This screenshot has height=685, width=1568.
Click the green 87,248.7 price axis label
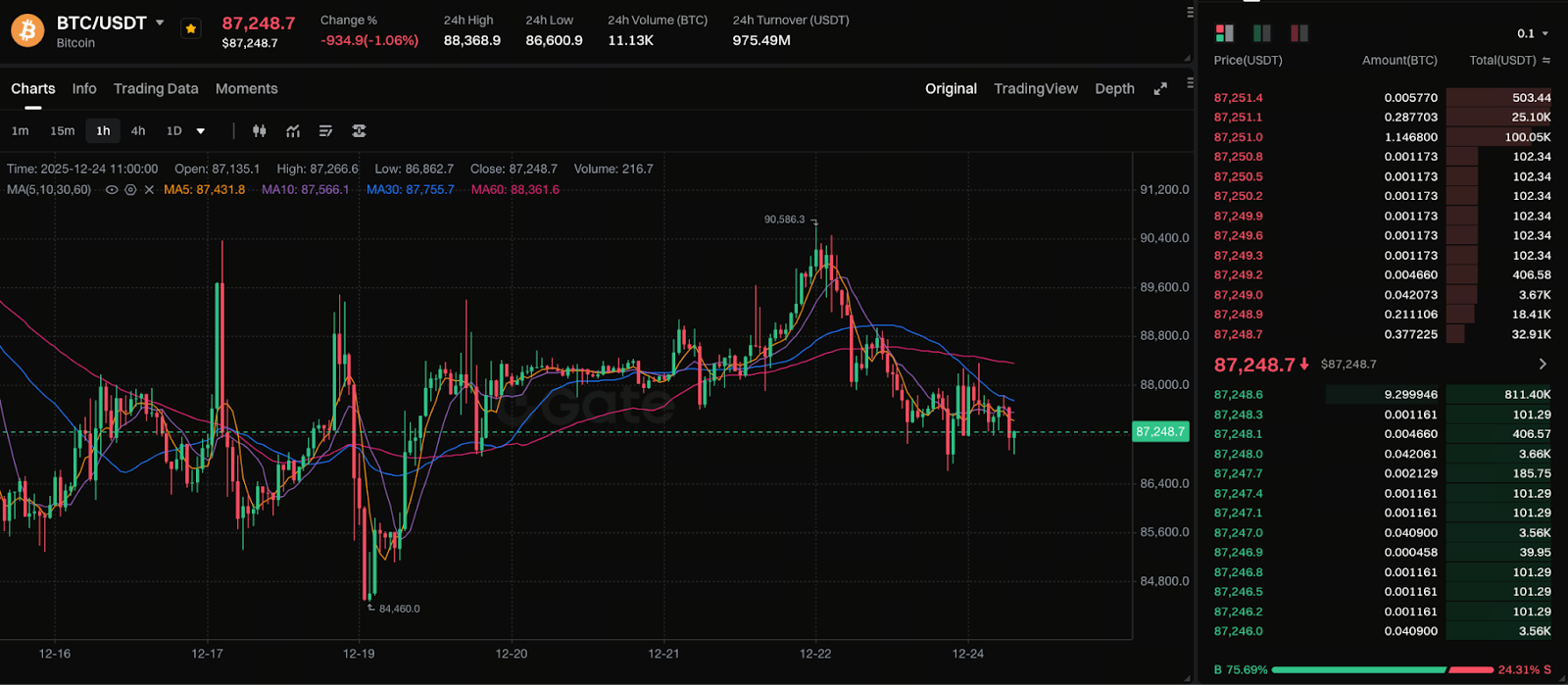(1160, 431)
